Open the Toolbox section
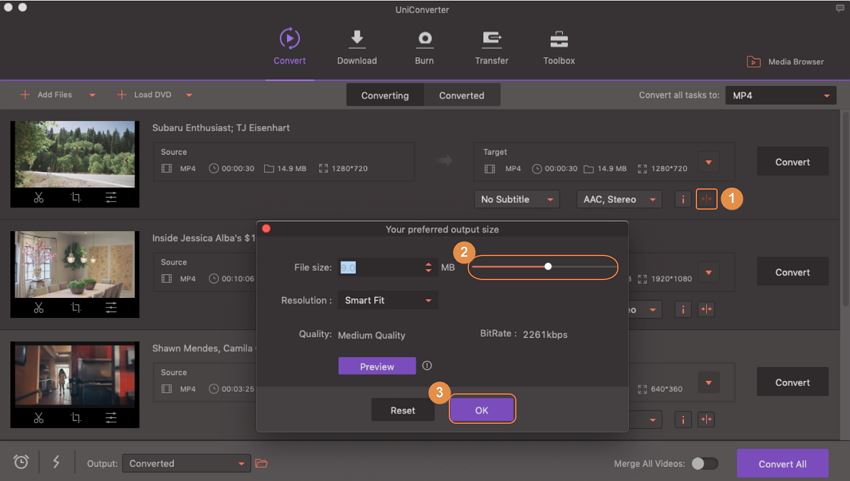Viewport: 850px width, 481px height. [x=559, y=47]
